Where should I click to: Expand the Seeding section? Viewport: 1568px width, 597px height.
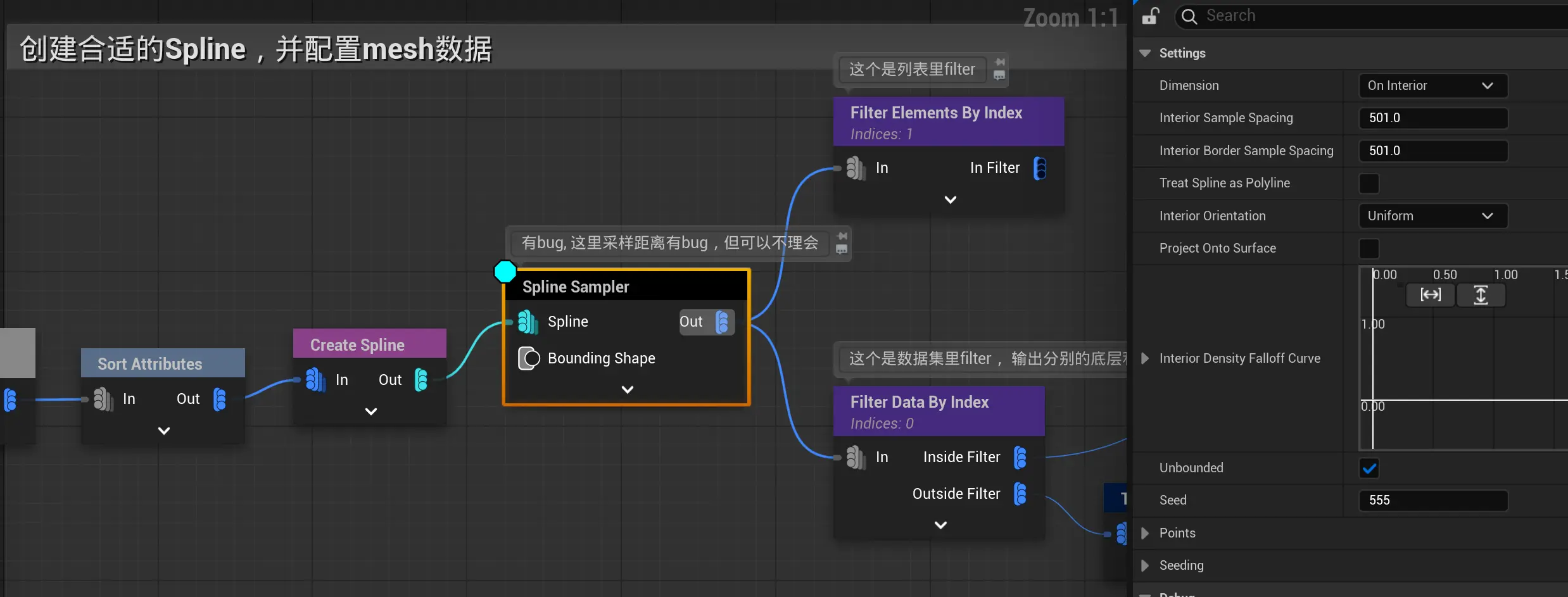click(1145, 565)
